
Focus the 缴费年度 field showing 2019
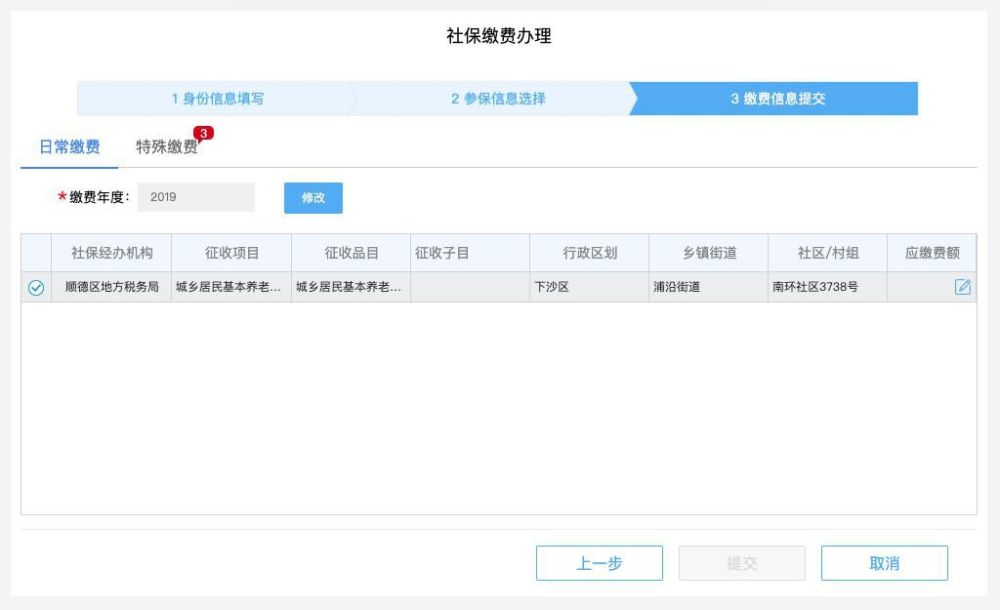pyautogui.click(x=196, y=197)
